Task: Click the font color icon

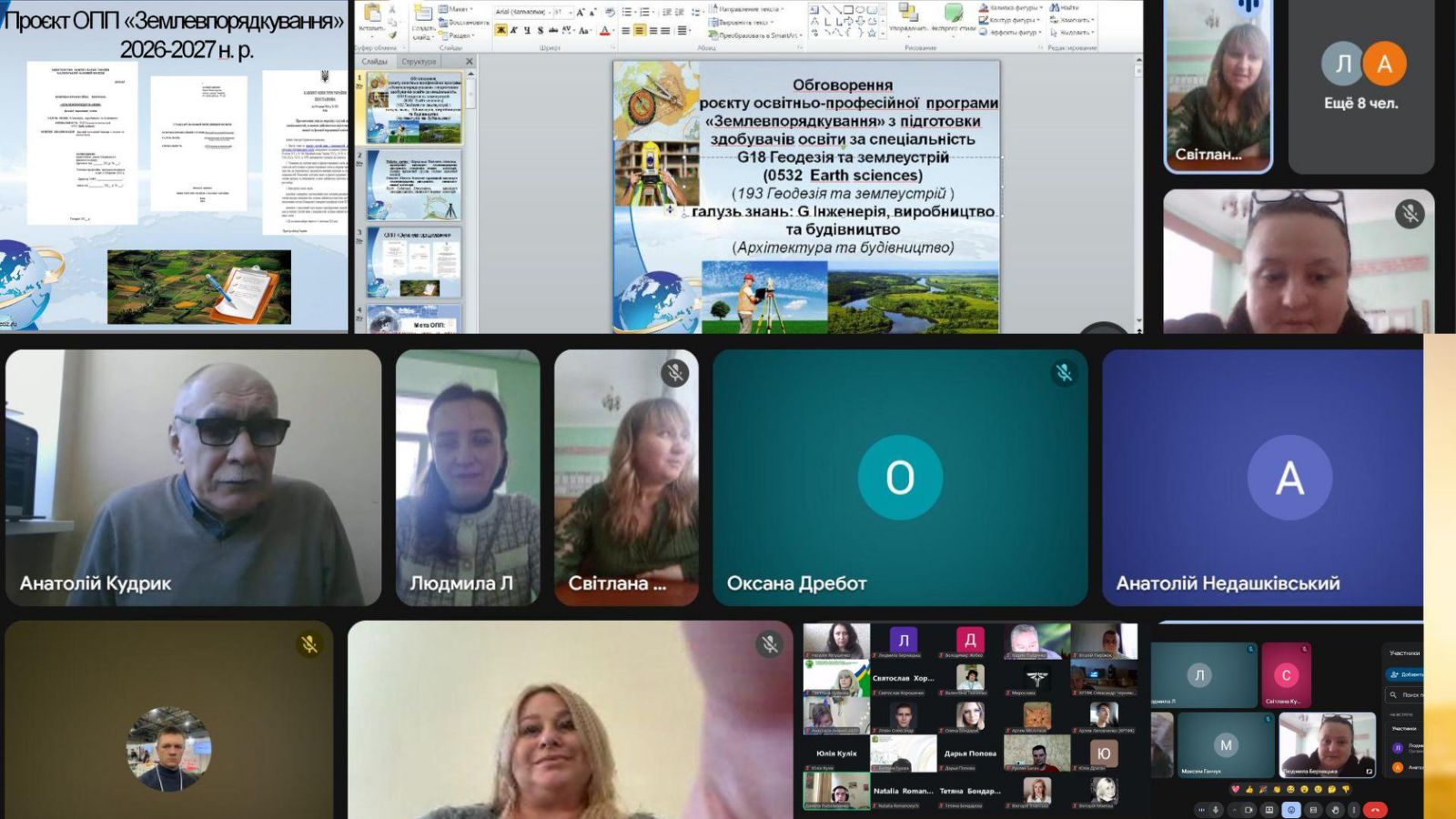Action: coord(604,30)
